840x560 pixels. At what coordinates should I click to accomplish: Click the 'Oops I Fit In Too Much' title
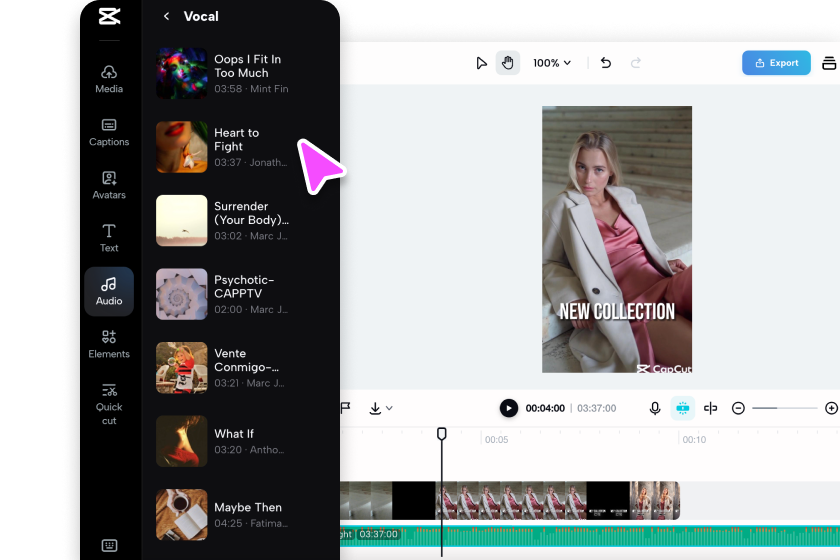(x=248, y=66)
